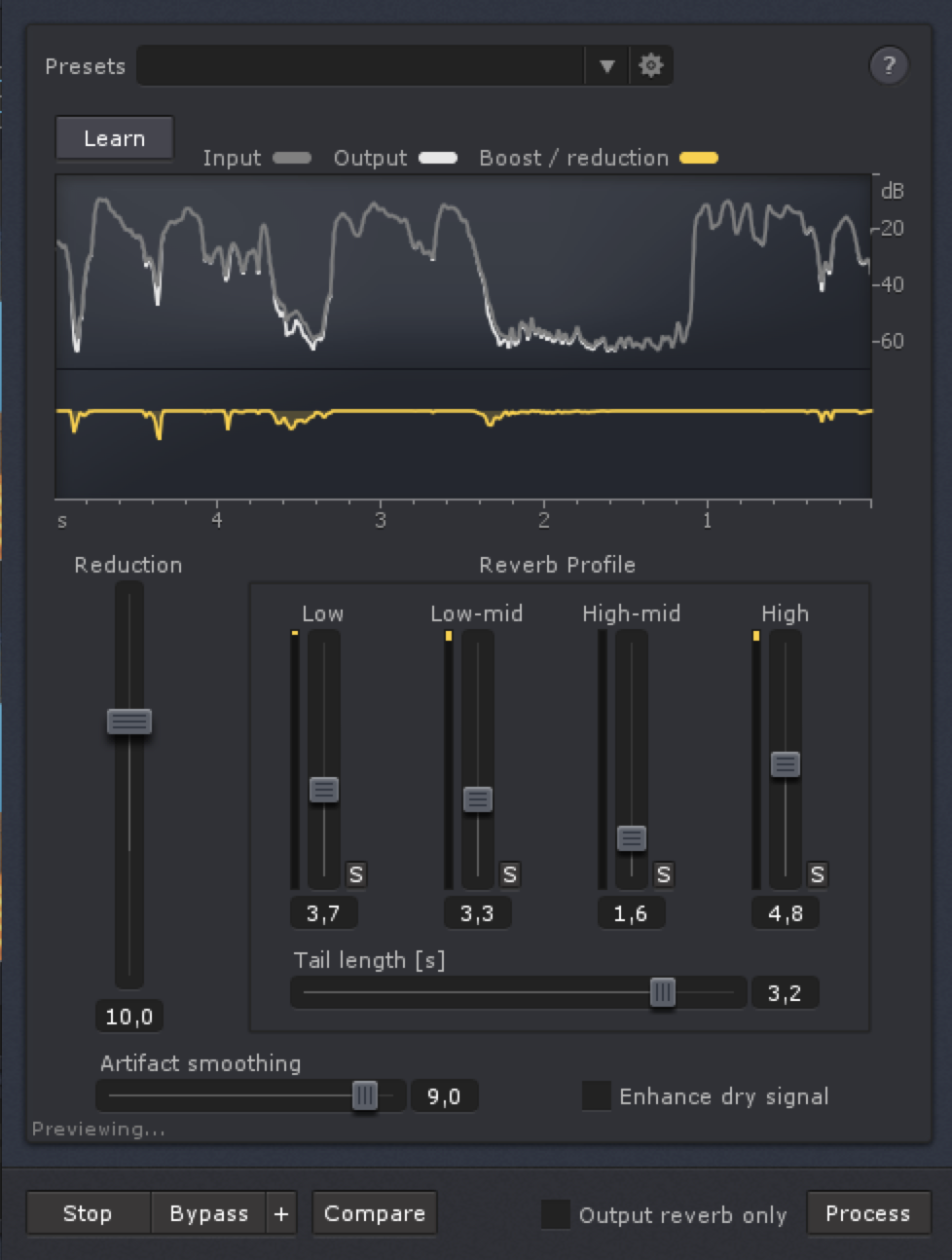Click the Reduction value field showing 10,0
Screen dimensions: 952x1260
[x=128, y=1016]
